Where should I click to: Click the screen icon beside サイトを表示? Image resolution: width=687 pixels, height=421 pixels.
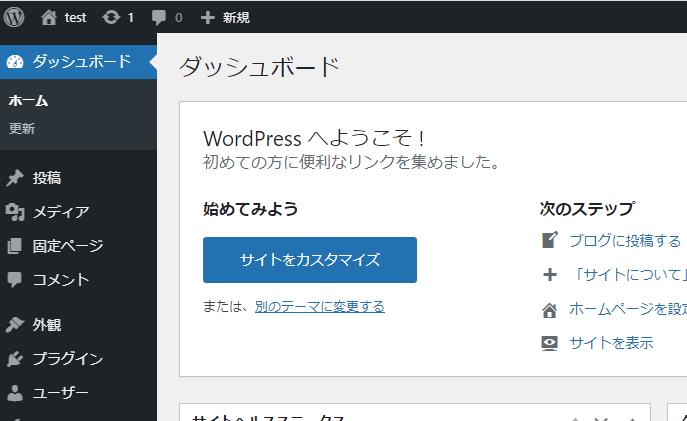tap(549, 343)
